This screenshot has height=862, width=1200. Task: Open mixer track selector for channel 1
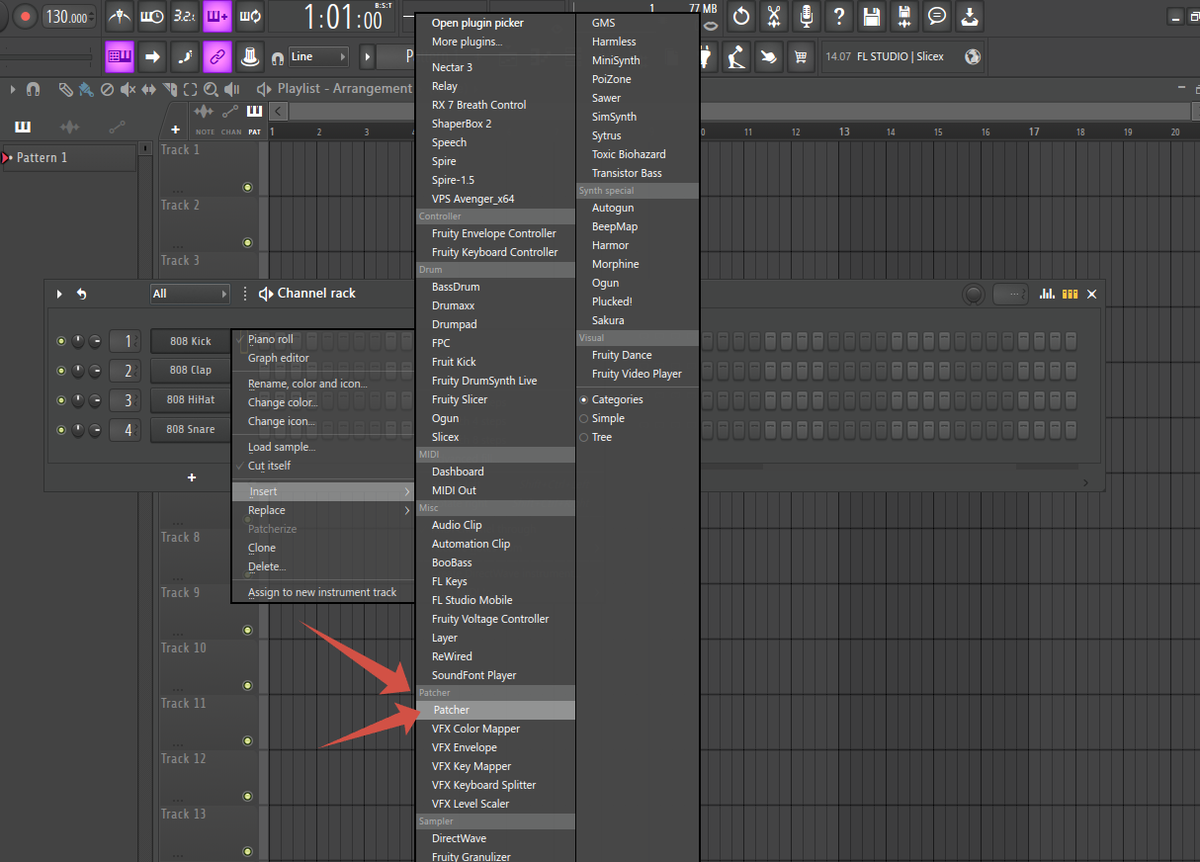[125, 341]
